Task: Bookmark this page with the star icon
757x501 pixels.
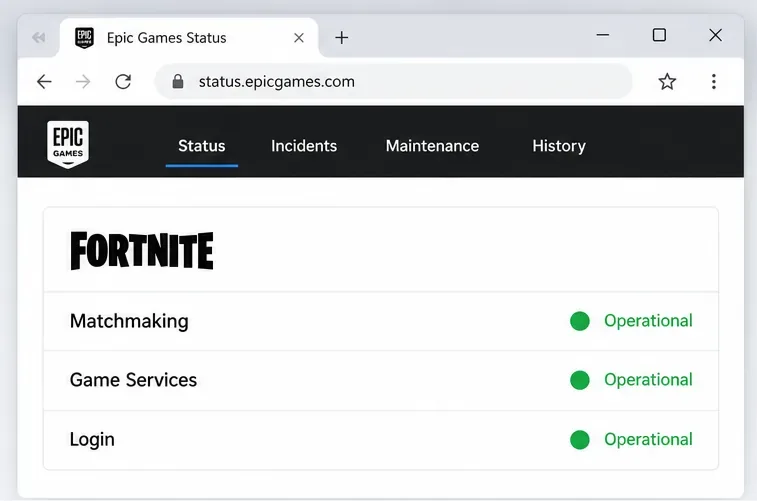Action: 667,82
